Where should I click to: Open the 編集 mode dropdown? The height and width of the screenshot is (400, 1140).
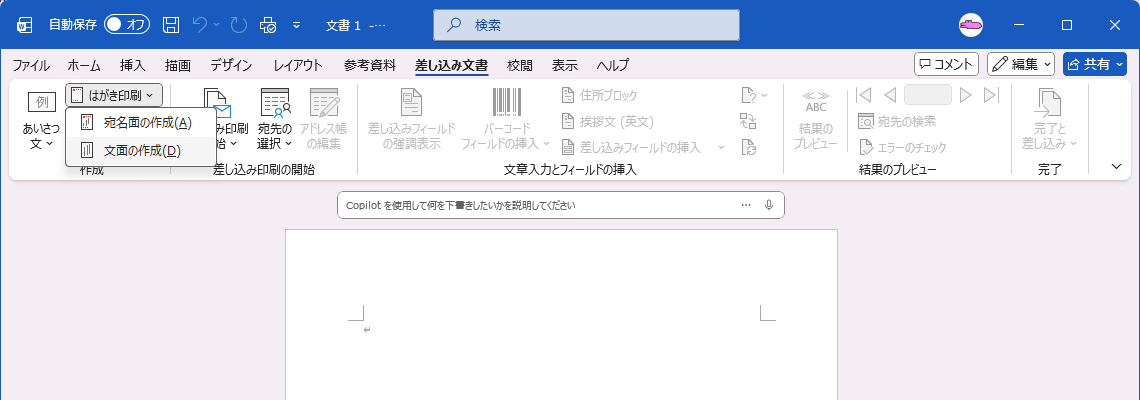coord(1021,64)
